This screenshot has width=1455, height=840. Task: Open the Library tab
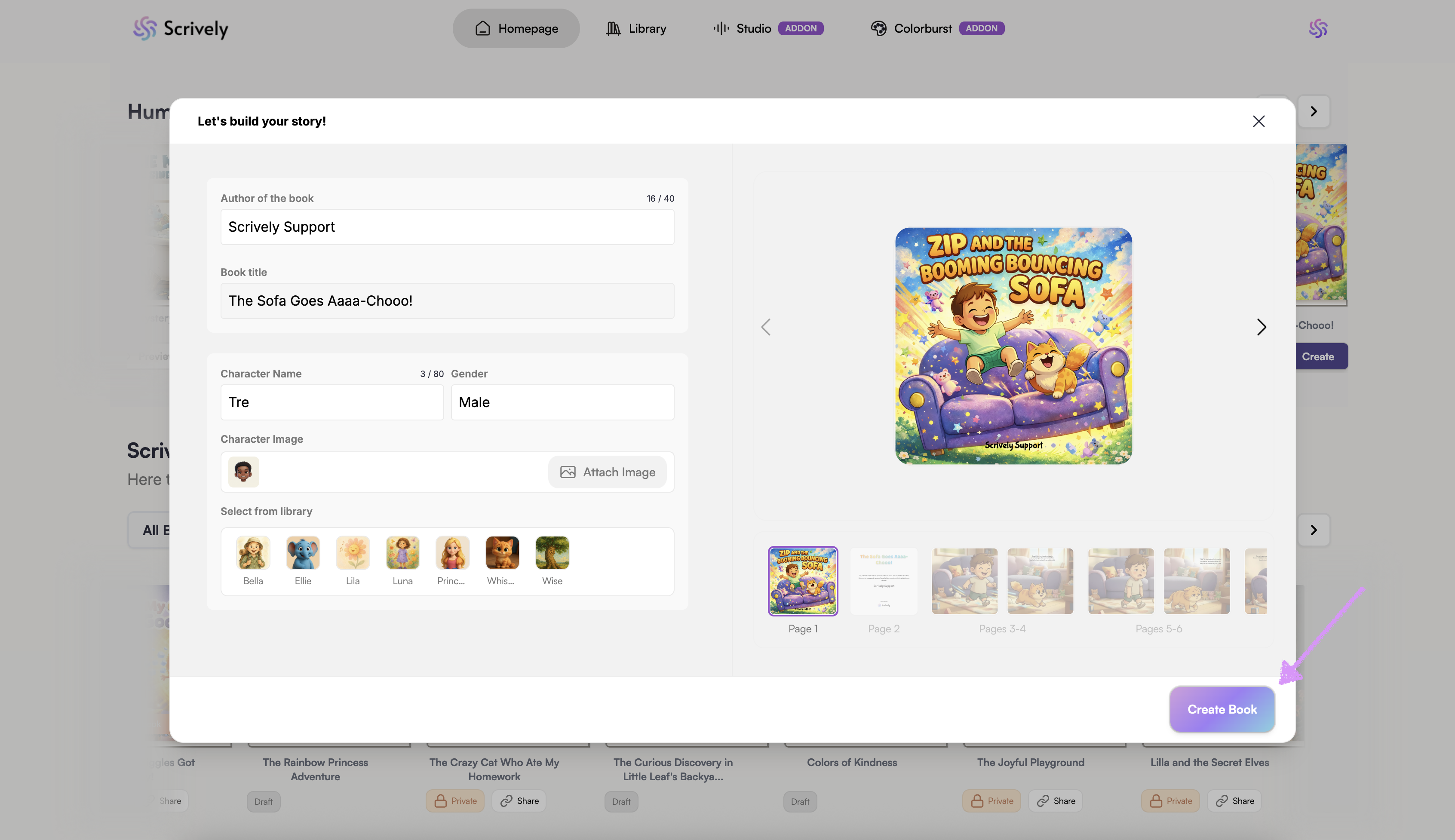pos(636,28)
